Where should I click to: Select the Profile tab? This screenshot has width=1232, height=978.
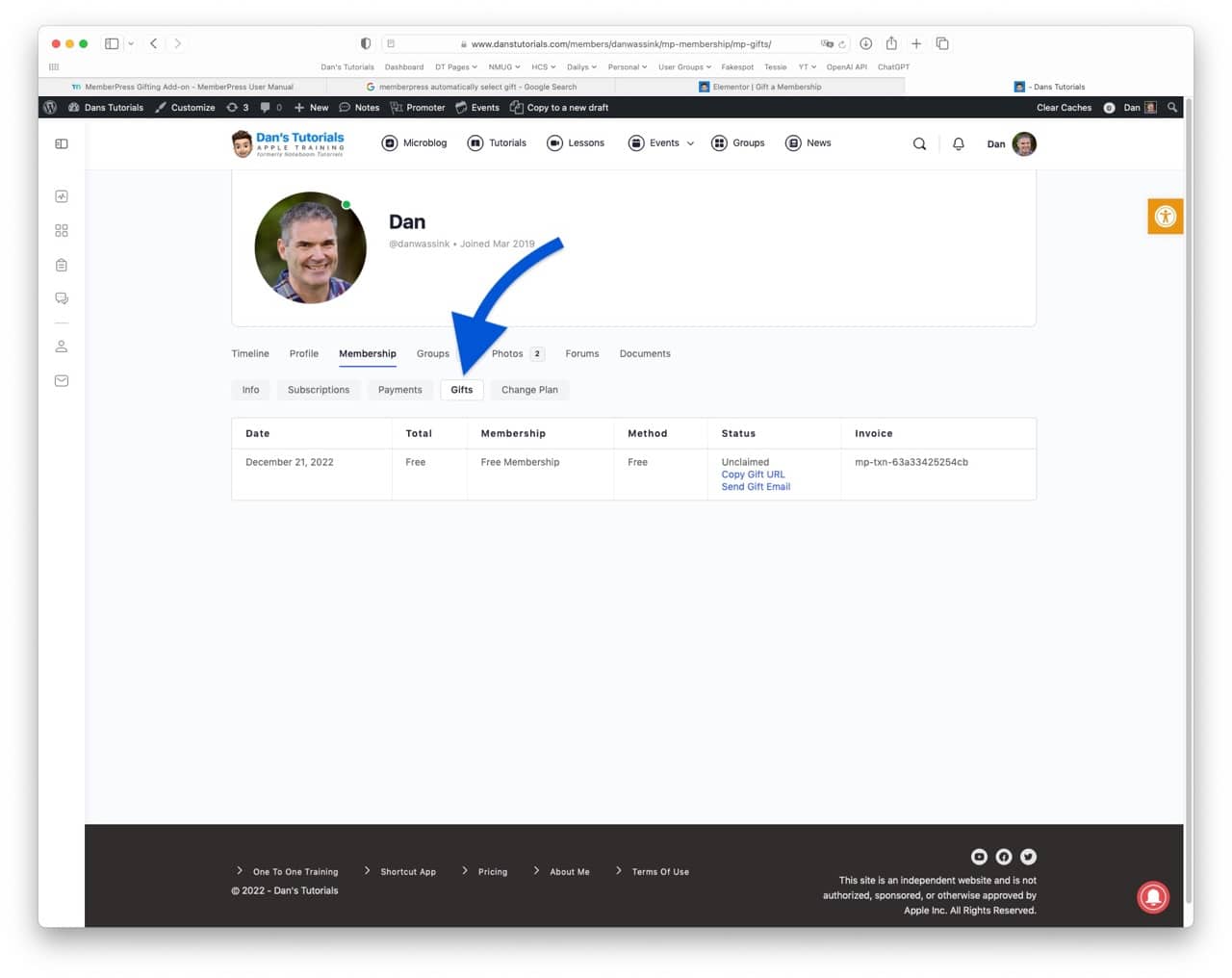(x=303, y=353)
